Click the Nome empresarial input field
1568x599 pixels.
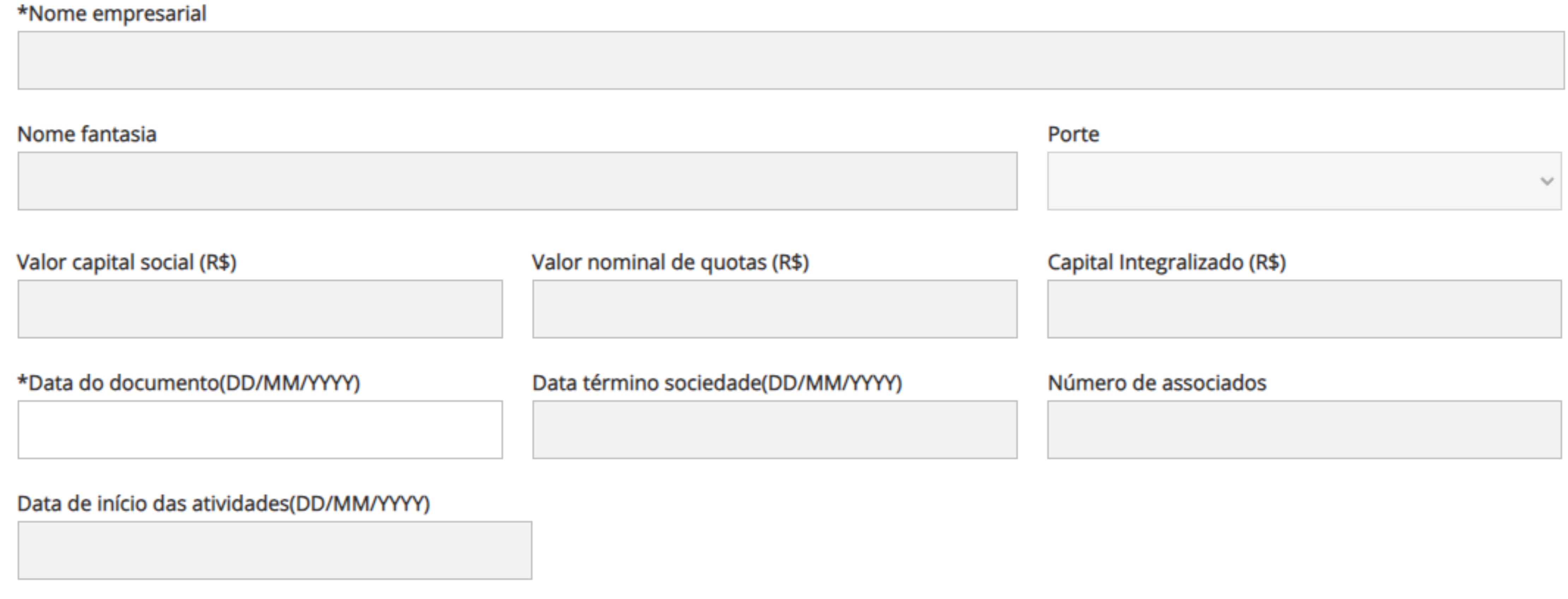click(790, 60)
